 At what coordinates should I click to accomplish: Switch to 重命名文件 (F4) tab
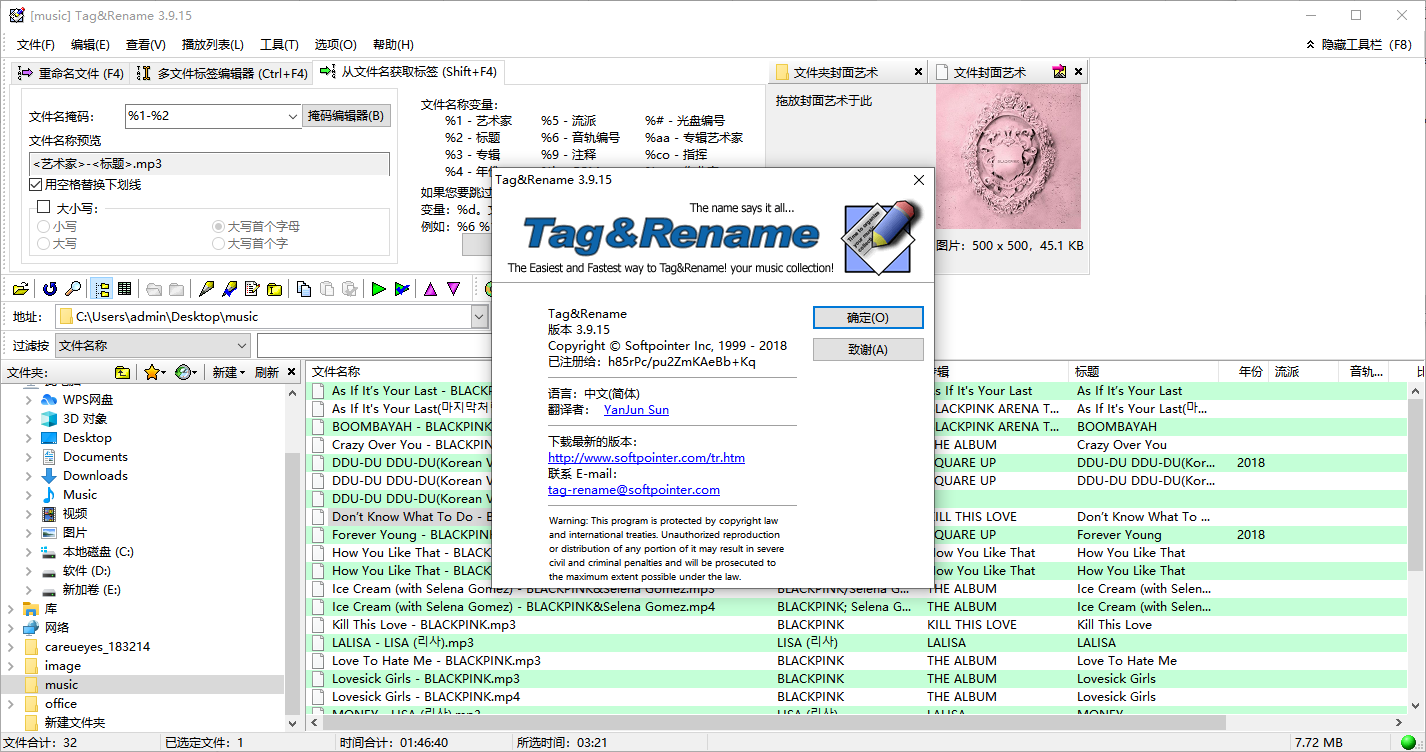click(70, 73)
